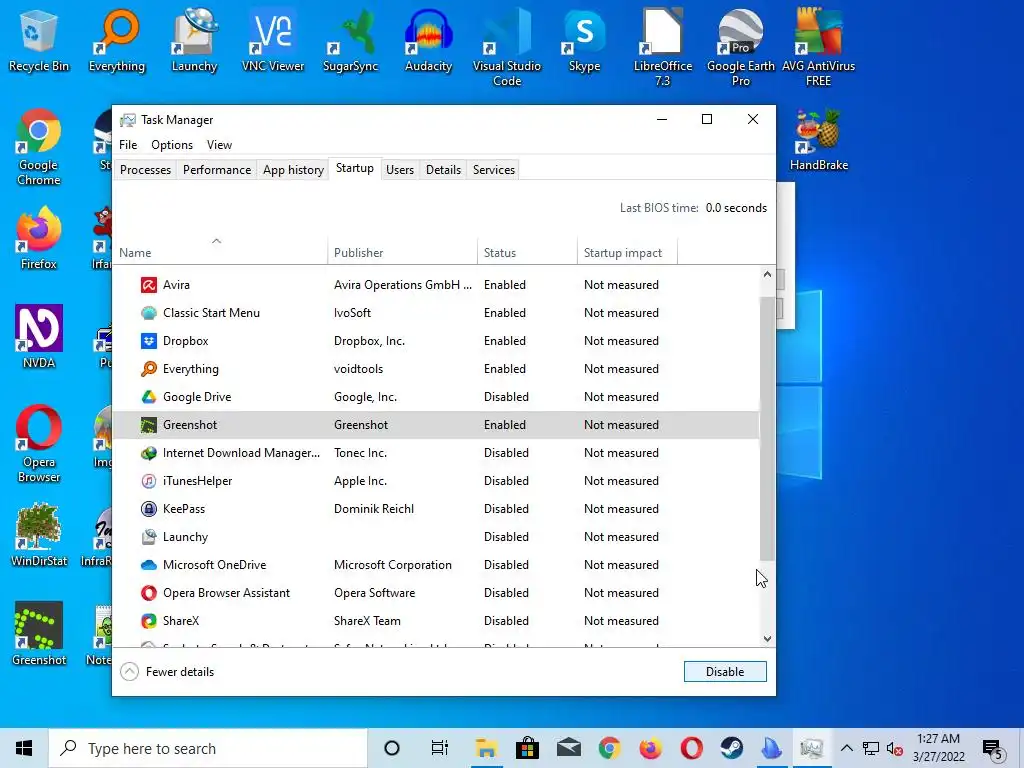Switch to the Performance tab

pyautogui.click(x=217, y=170)
